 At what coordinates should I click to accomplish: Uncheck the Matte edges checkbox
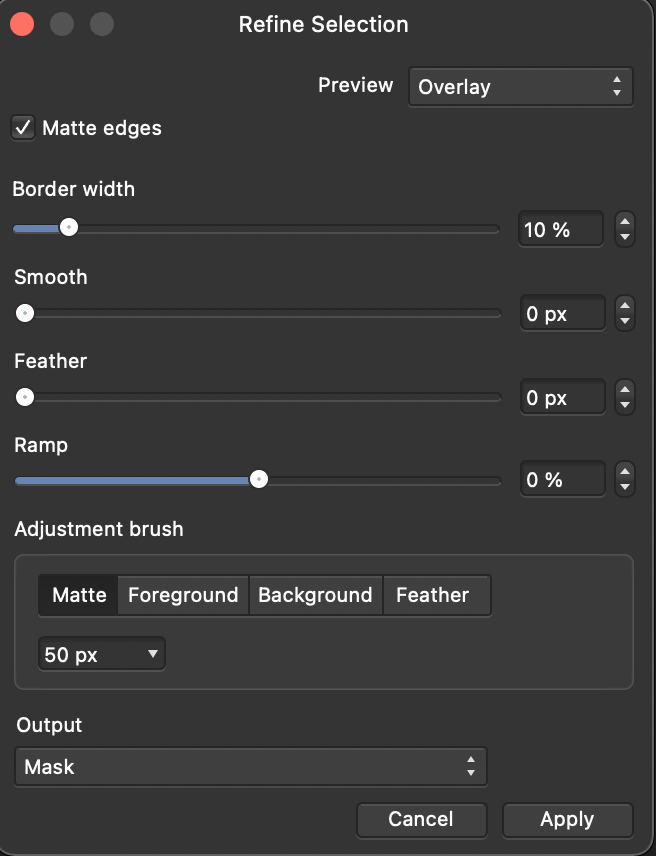tap(24, 128)
